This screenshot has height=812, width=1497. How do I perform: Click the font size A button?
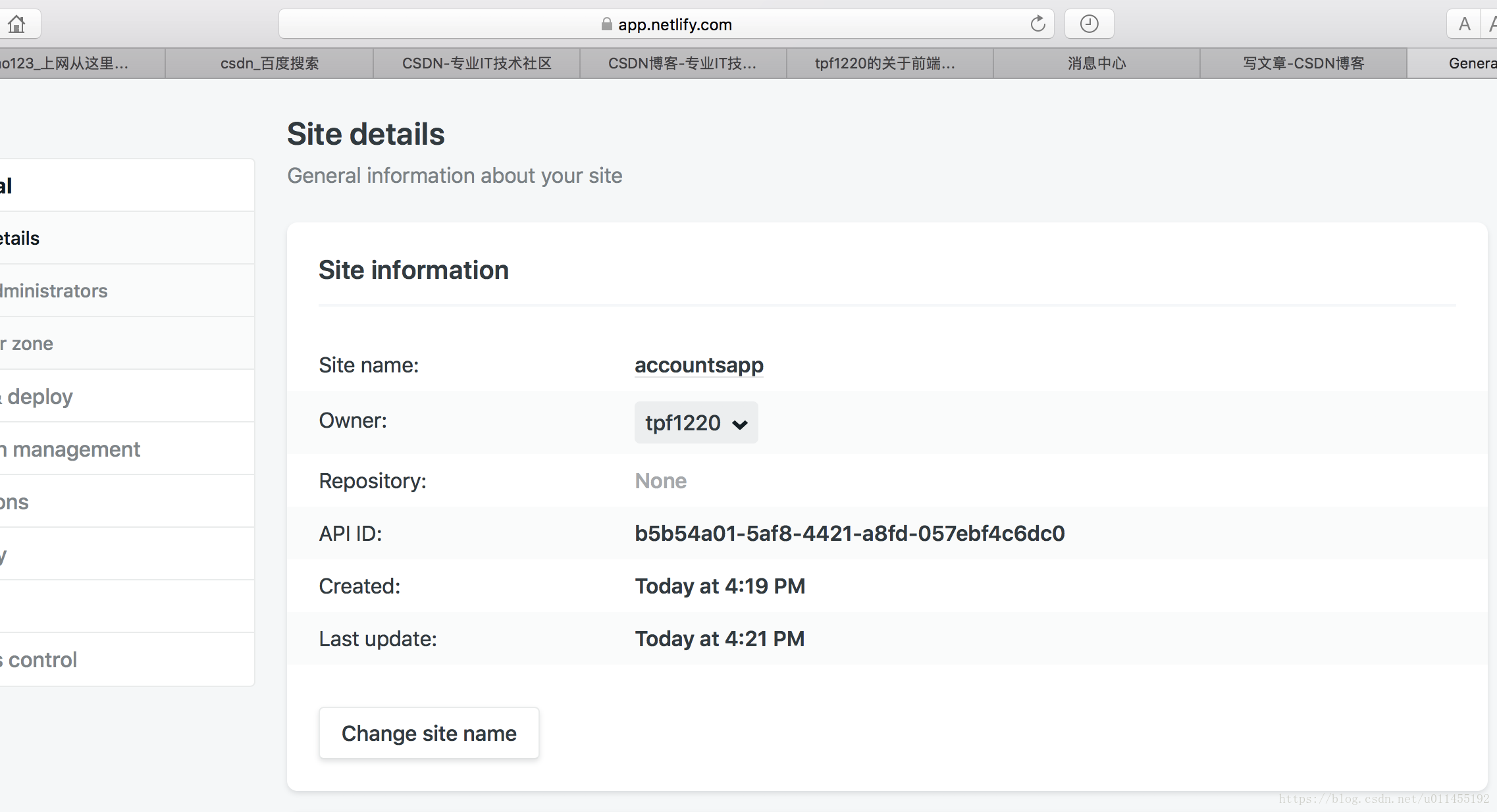[x=1464, y=24]
